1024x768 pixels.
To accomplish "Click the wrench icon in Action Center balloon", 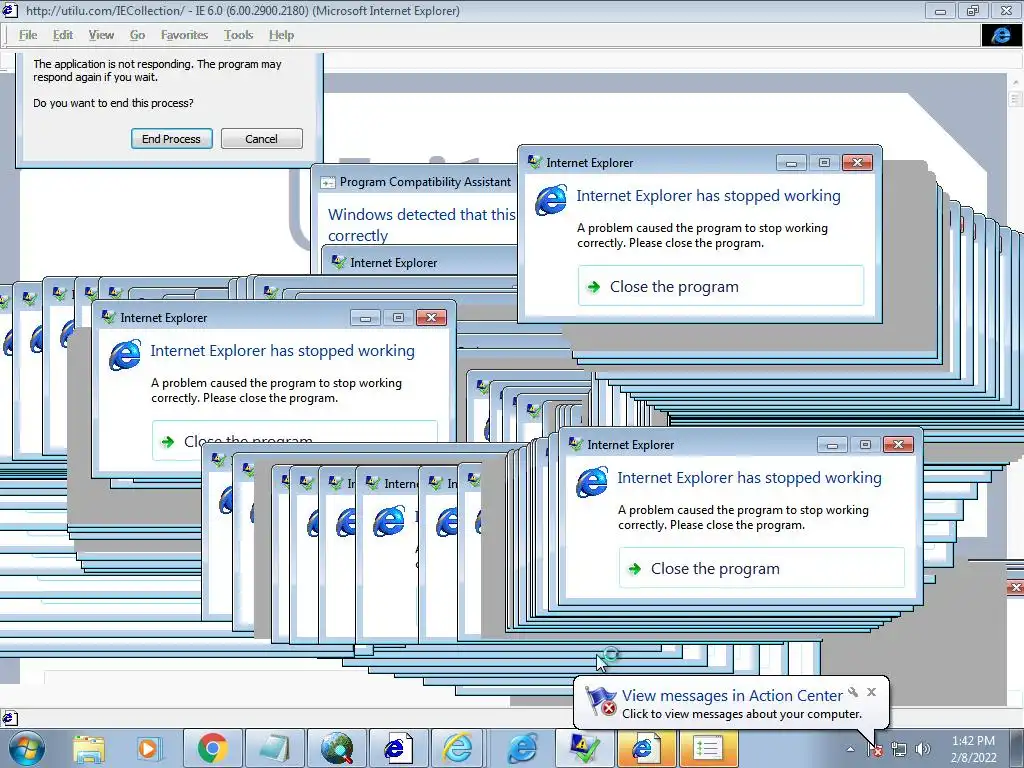I will (853, 692).
